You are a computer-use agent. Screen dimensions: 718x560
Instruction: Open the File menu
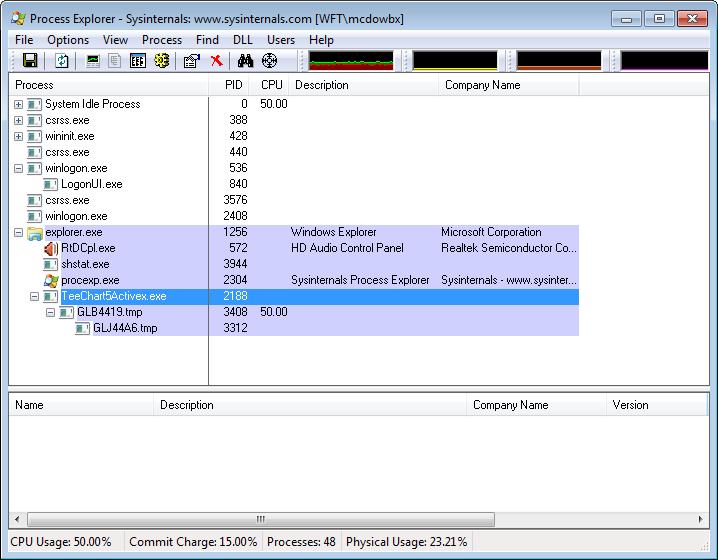pyautogui.click(x=24, y=40)
